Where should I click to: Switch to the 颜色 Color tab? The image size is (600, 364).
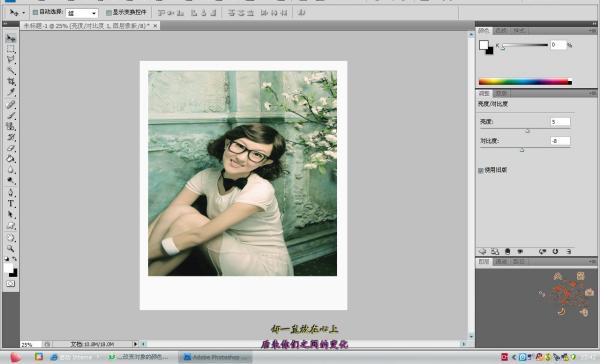tap(484, 31)
